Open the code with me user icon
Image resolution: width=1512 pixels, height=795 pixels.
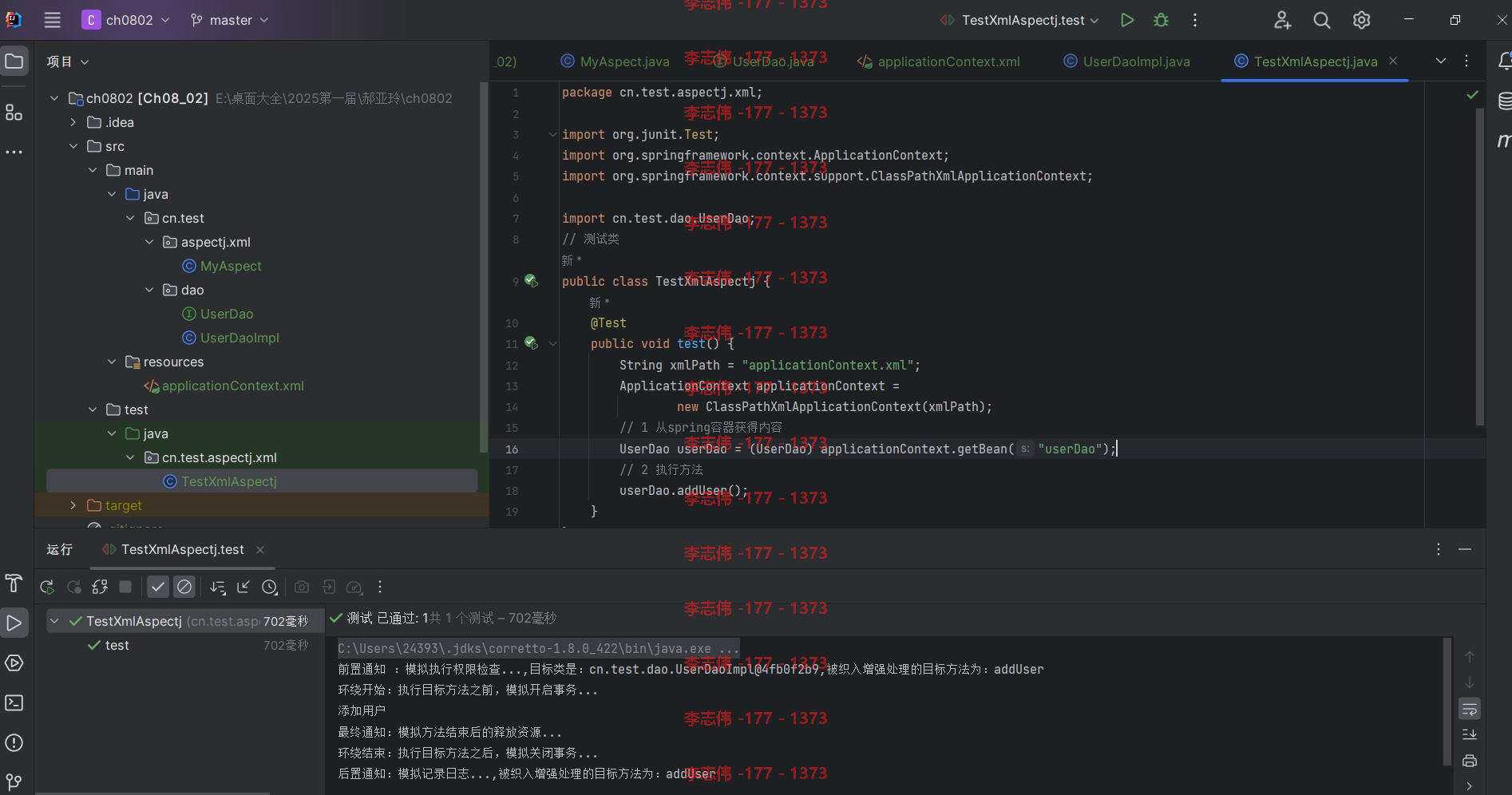(x=1282, y=20)
